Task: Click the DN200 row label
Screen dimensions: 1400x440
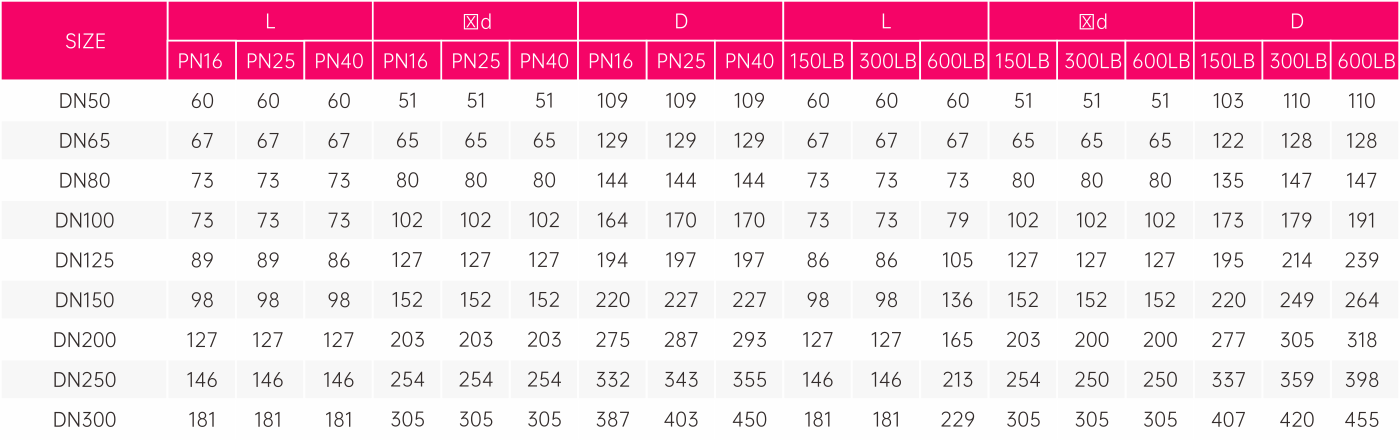Action: tap(84, 341)
